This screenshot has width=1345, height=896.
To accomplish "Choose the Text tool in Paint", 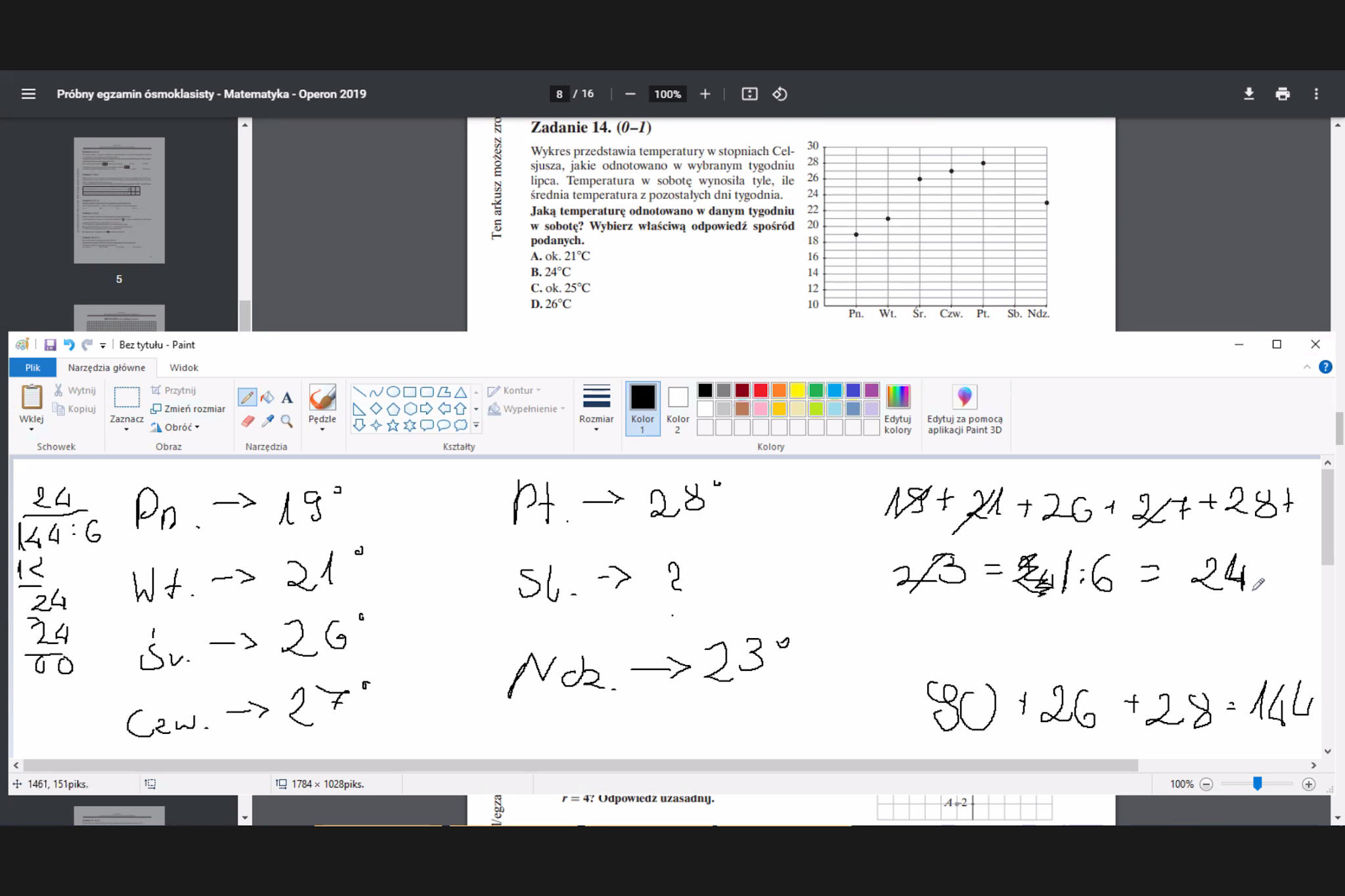I will pos(287,397).
